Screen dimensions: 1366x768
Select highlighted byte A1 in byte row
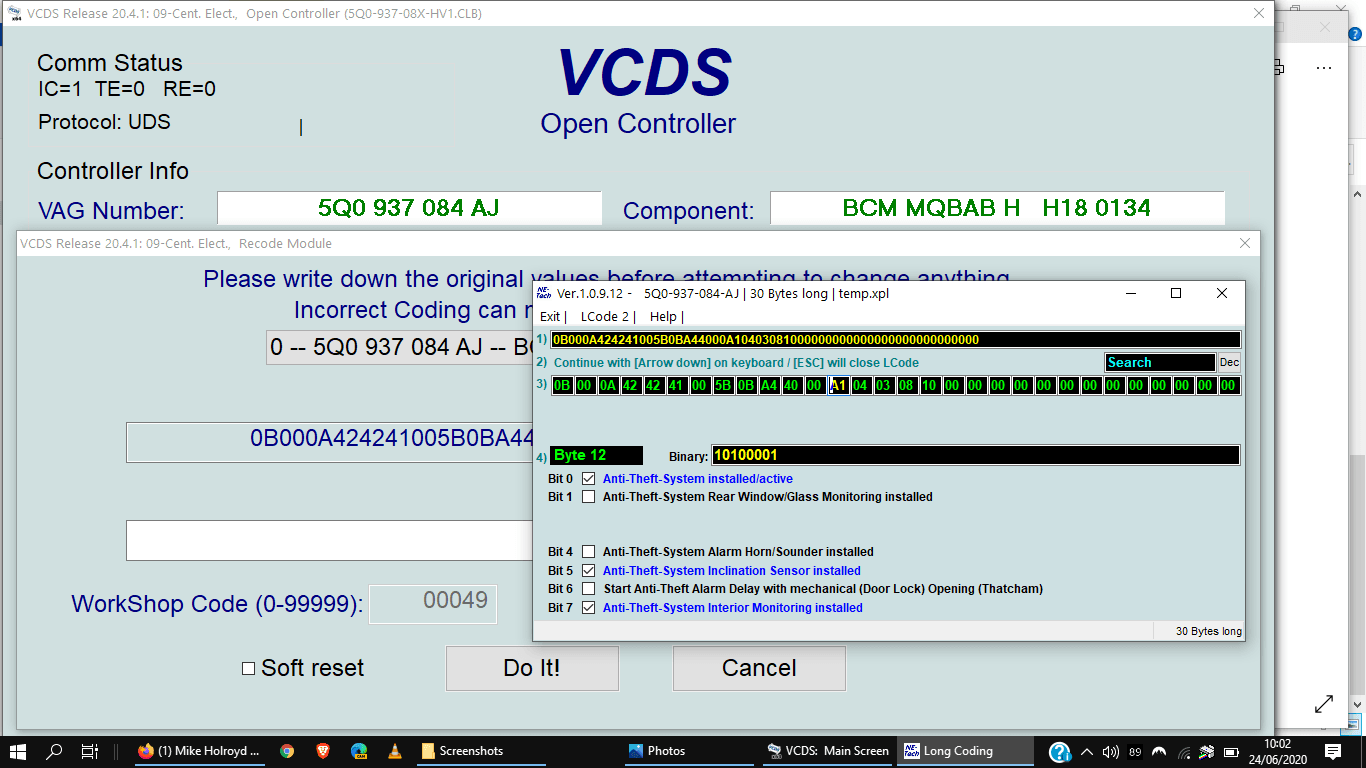click(x=838, y=386)
